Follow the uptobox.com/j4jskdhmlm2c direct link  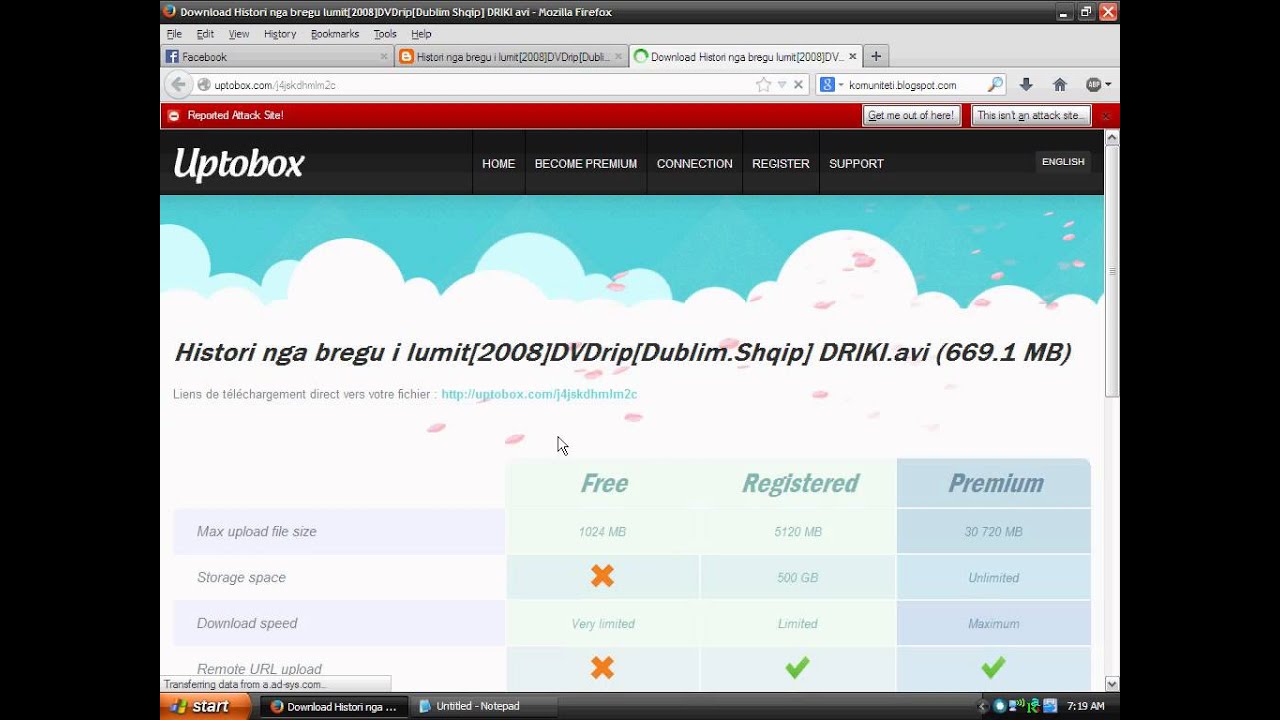[x=539, y=394]
